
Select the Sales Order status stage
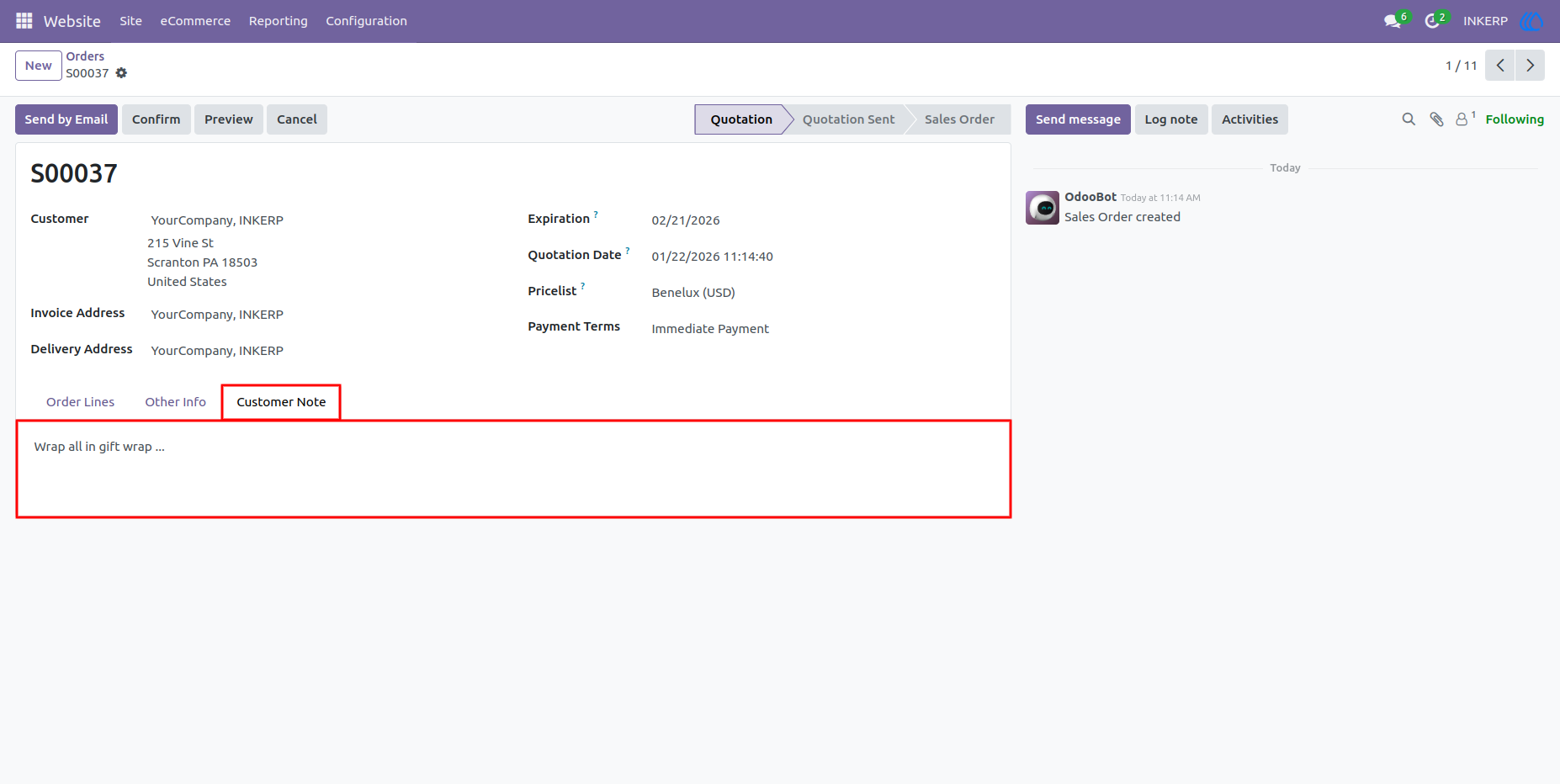[x=959, y=119]
